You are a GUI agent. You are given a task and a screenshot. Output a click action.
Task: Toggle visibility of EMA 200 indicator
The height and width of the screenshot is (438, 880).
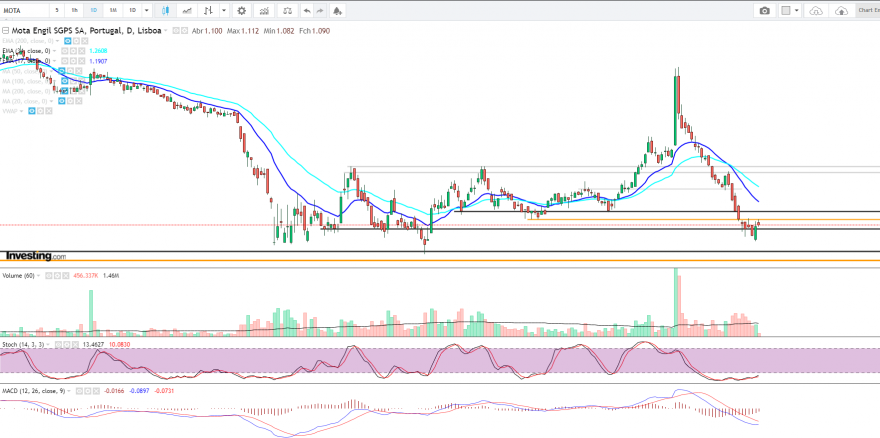coord(67,41)
